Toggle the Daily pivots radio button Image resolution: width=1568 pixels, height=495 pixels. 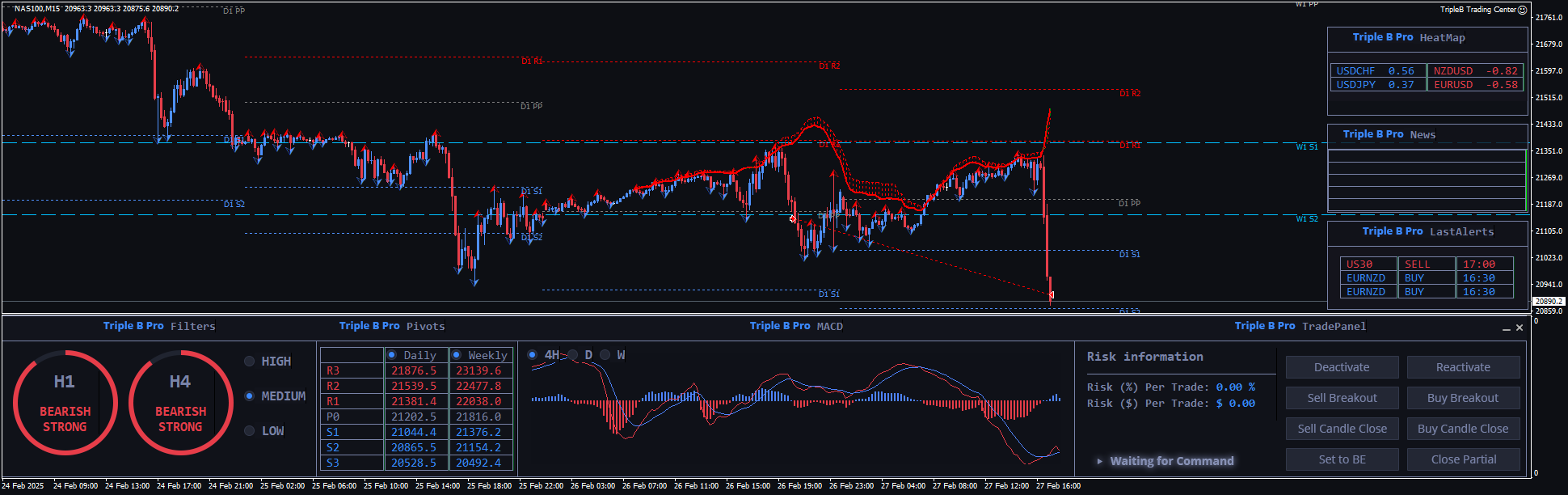[392, 355]
